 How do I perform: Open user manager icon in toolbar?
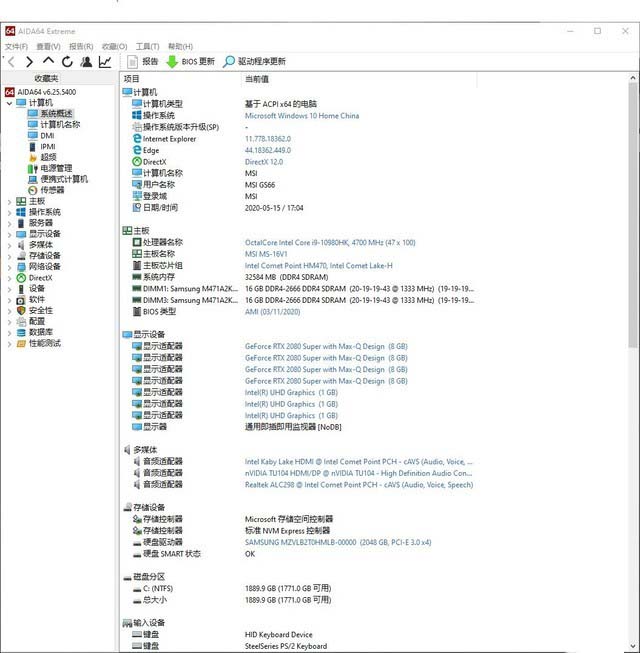[86, 62]
